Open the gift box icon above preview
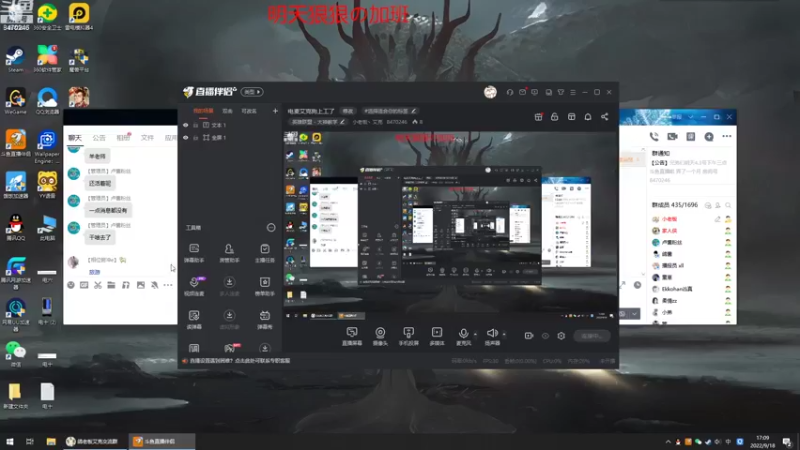Screen dimensions: 800x450 538,117
